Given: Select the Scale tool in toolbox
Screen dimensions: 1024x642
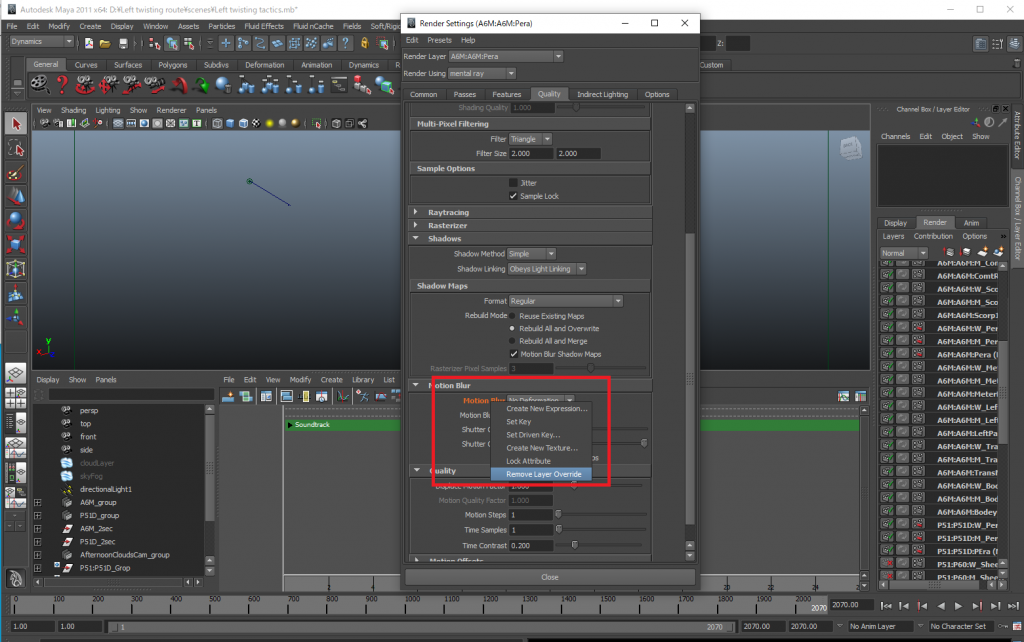Looking at the screenshot, I should point(16,245).
